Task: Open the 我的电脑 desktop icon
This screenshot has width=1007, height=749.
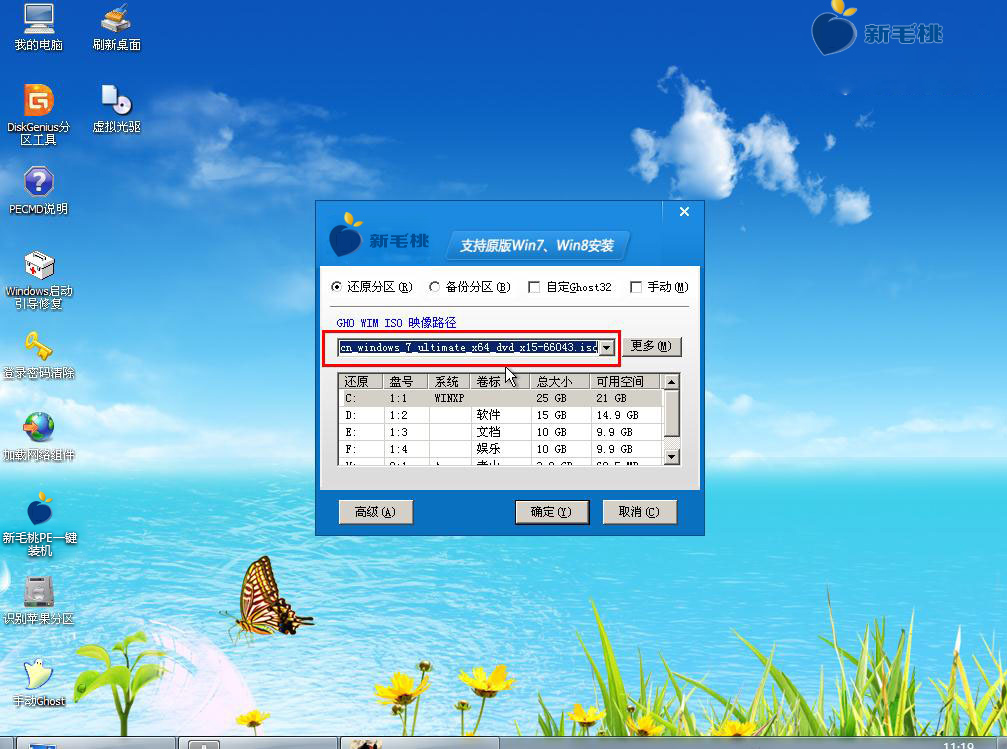Action: pyautogui.click(x=39, y=27)
